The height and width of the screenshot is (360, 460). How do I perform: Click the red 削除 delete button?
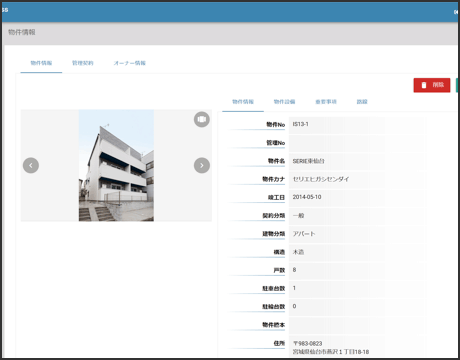click(x=432, y=85)
